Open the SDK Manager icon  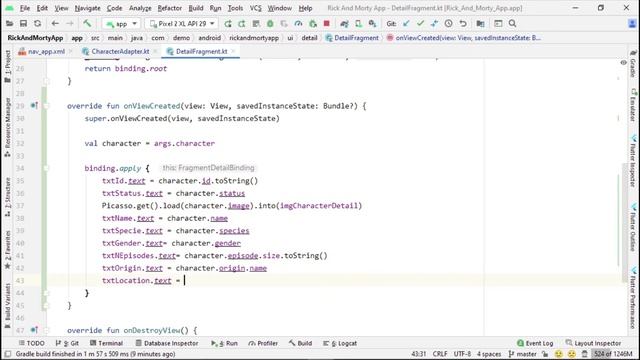[372, 24]
